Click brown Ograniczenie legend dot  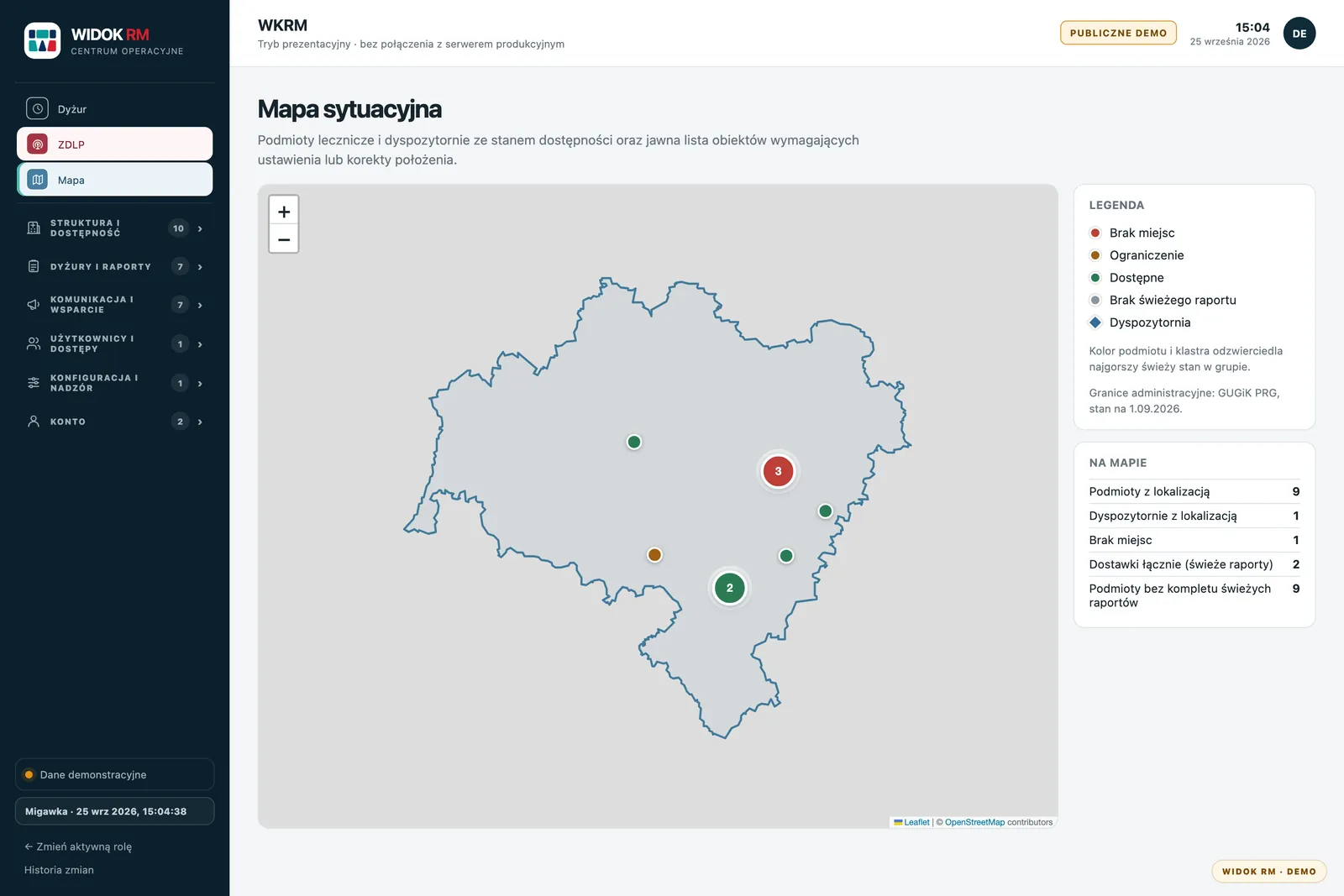[1095, 255]
